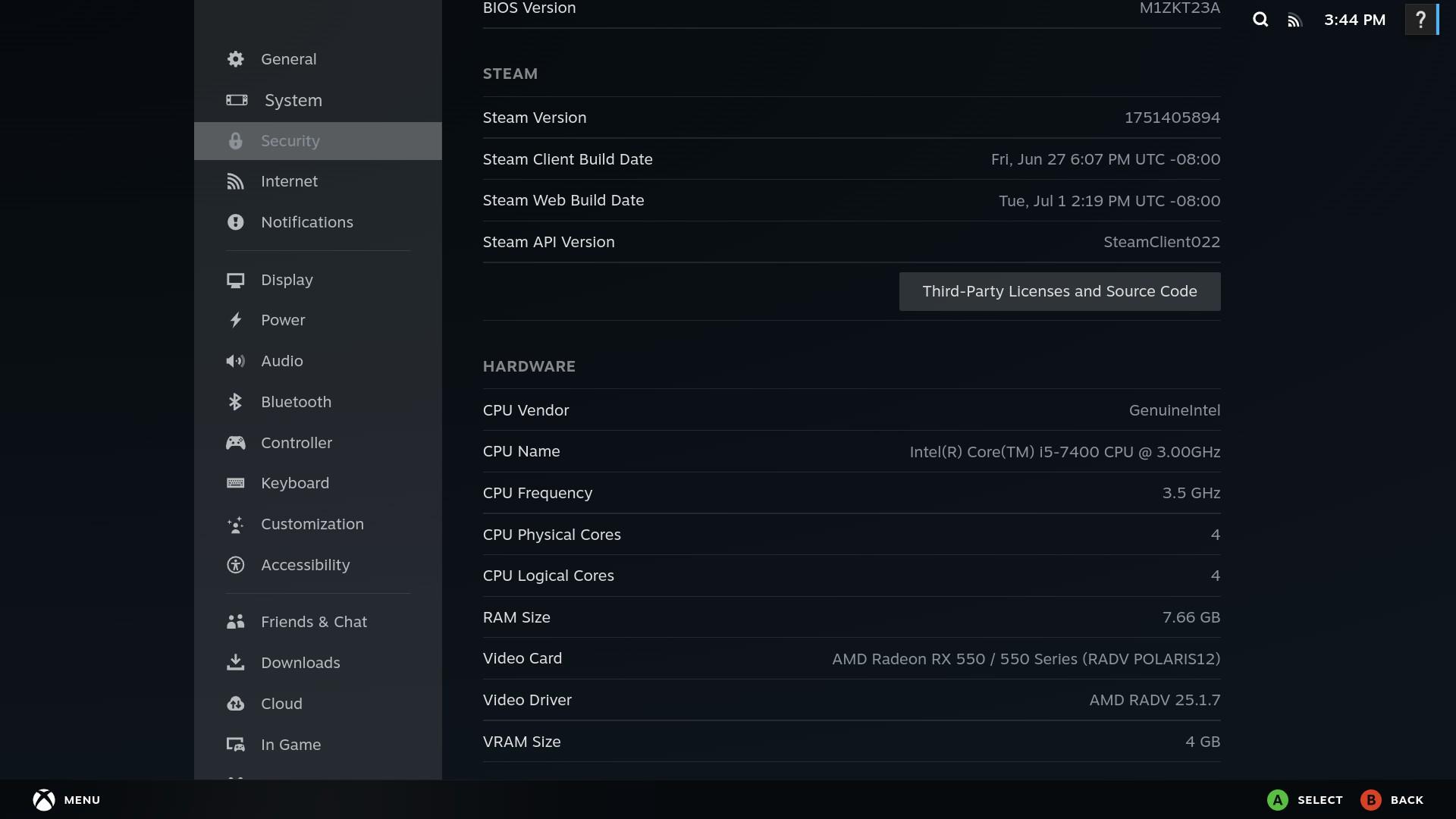Image resolution: width=1456 pixels, height=819 pixels.
Task: Click the Xbox guide button icon
Action: pyautogui.click(x=44, y=800)
